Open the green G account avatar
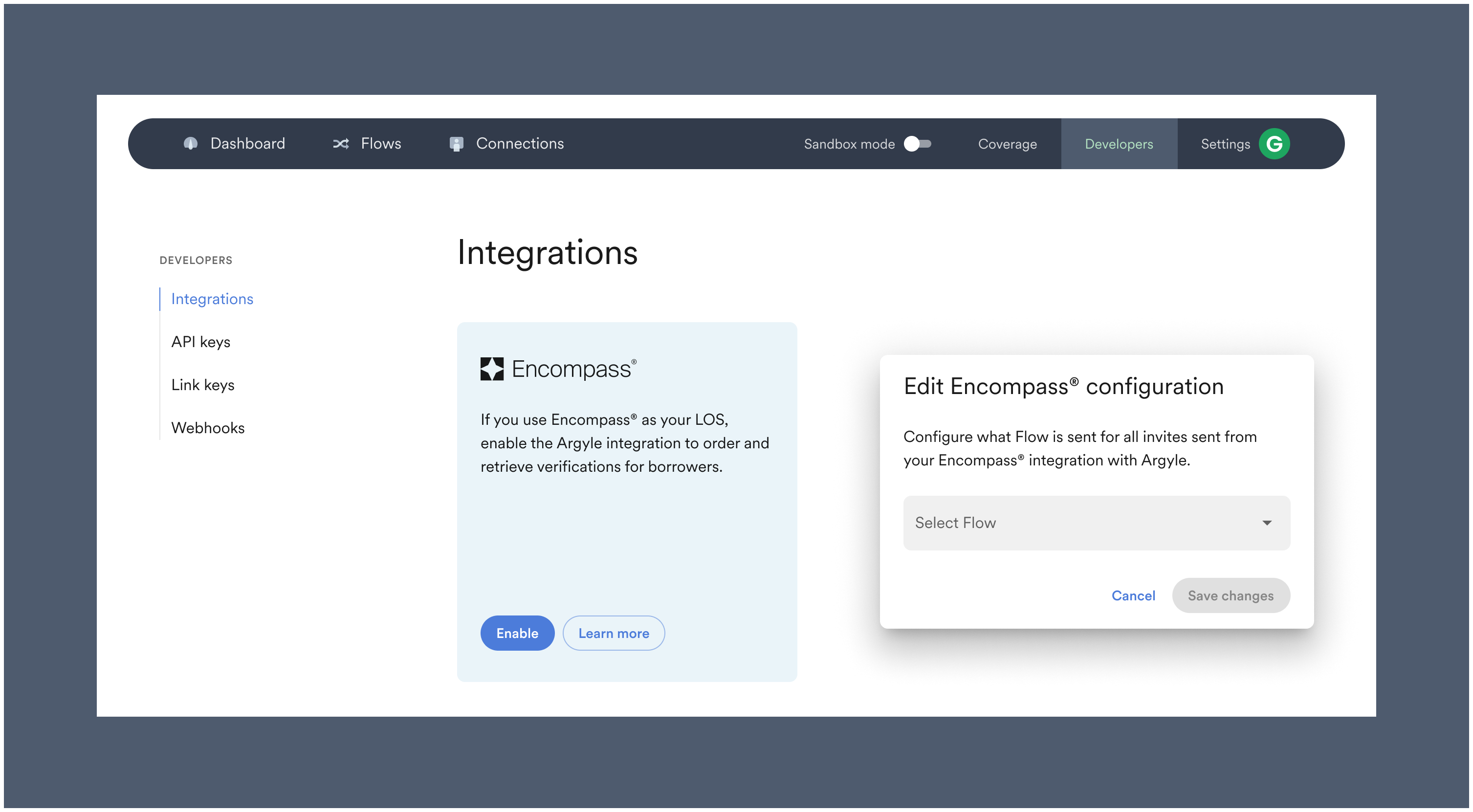The image size is (1473, 812). point(1274,144)
